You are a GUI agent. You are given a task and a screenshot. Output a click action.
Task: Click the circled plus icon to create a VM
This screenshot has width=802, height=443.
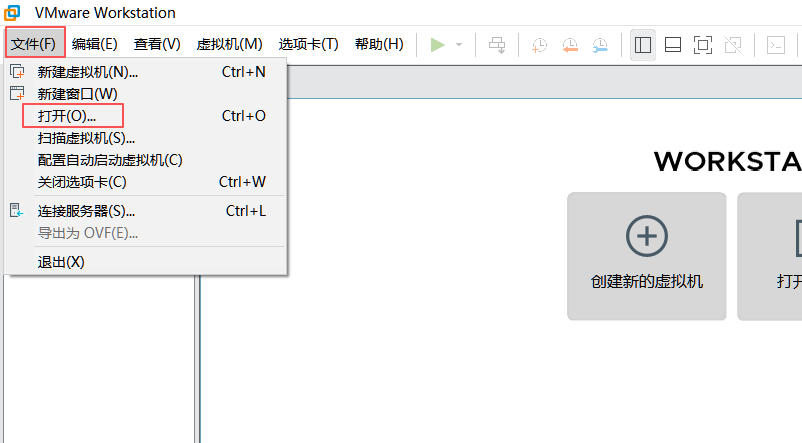click(x=646, y=236)
